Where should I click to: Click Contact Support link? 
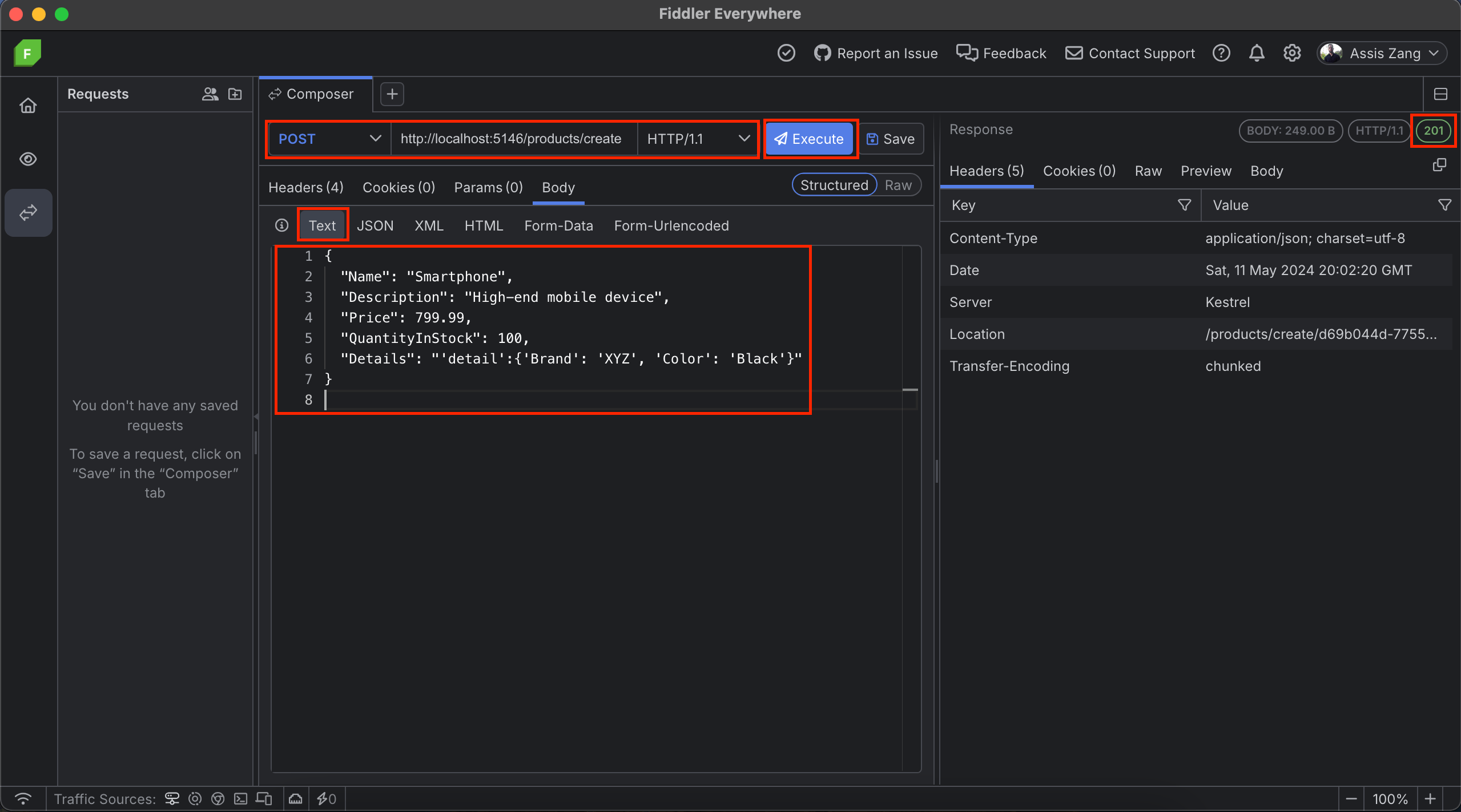(x=1130, y=53)
